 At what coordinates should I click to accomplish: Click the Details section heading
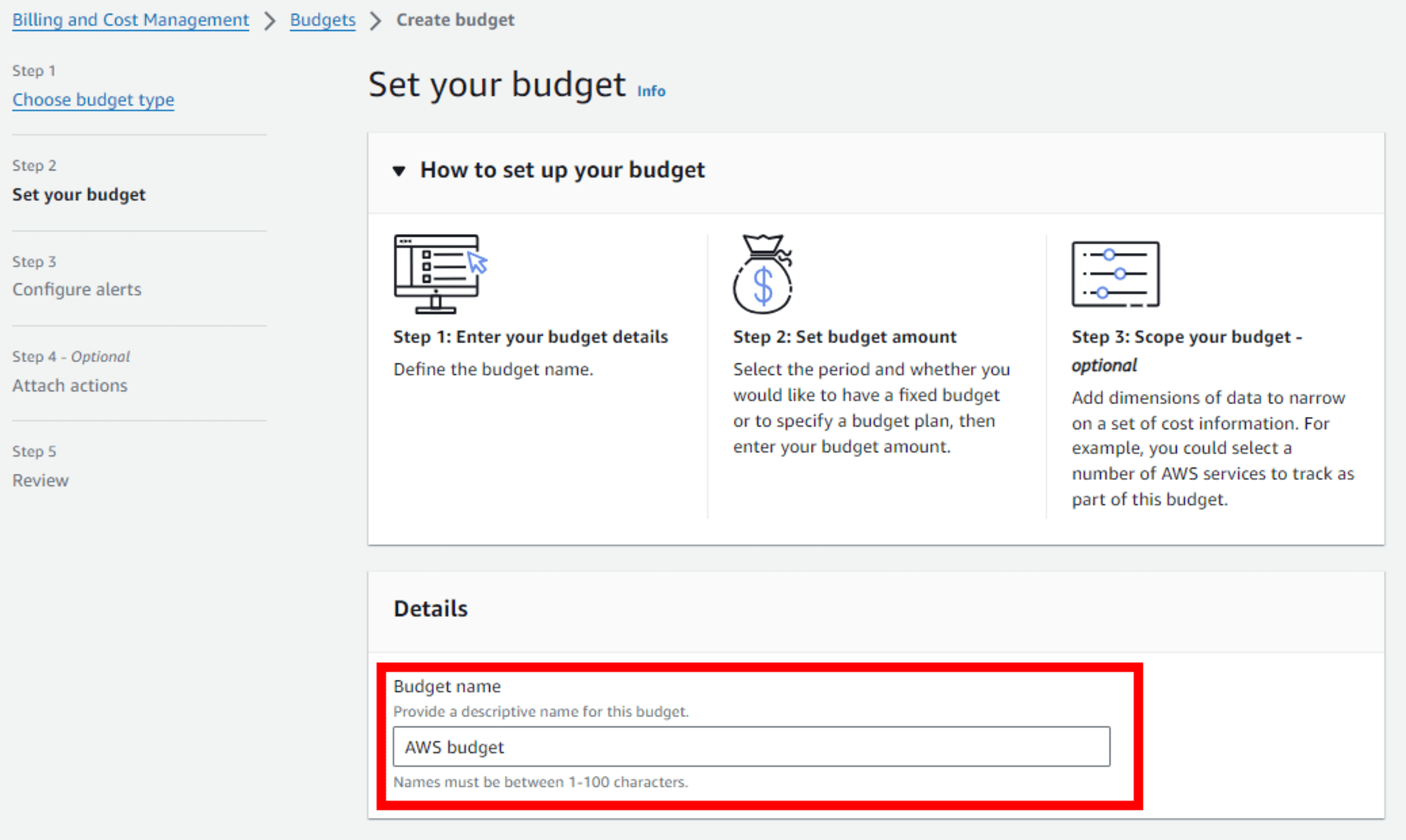click(x=430, y=609)
